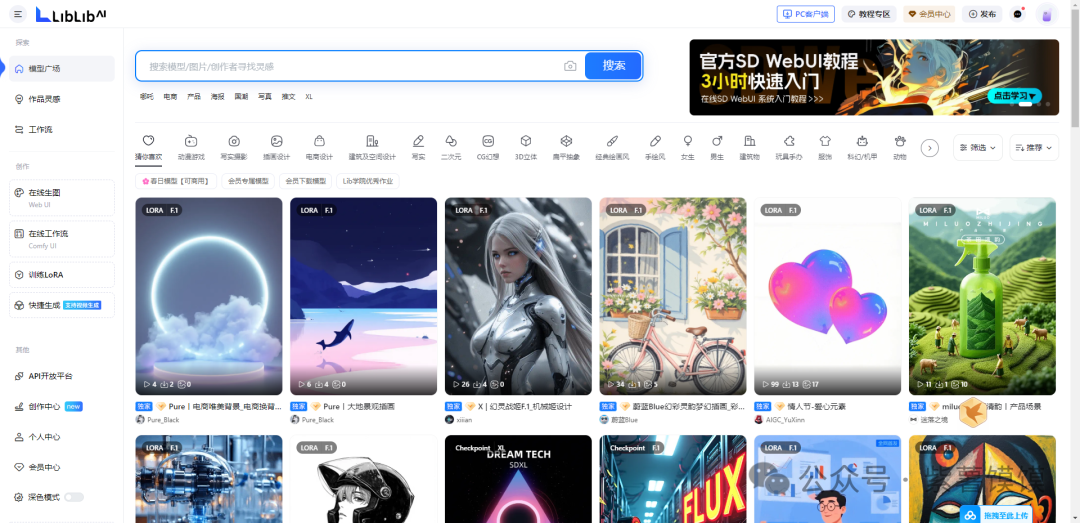1080x523 pixels.
Task: Go to 作品灵感 in the sidebar
Action: (44, 99)
